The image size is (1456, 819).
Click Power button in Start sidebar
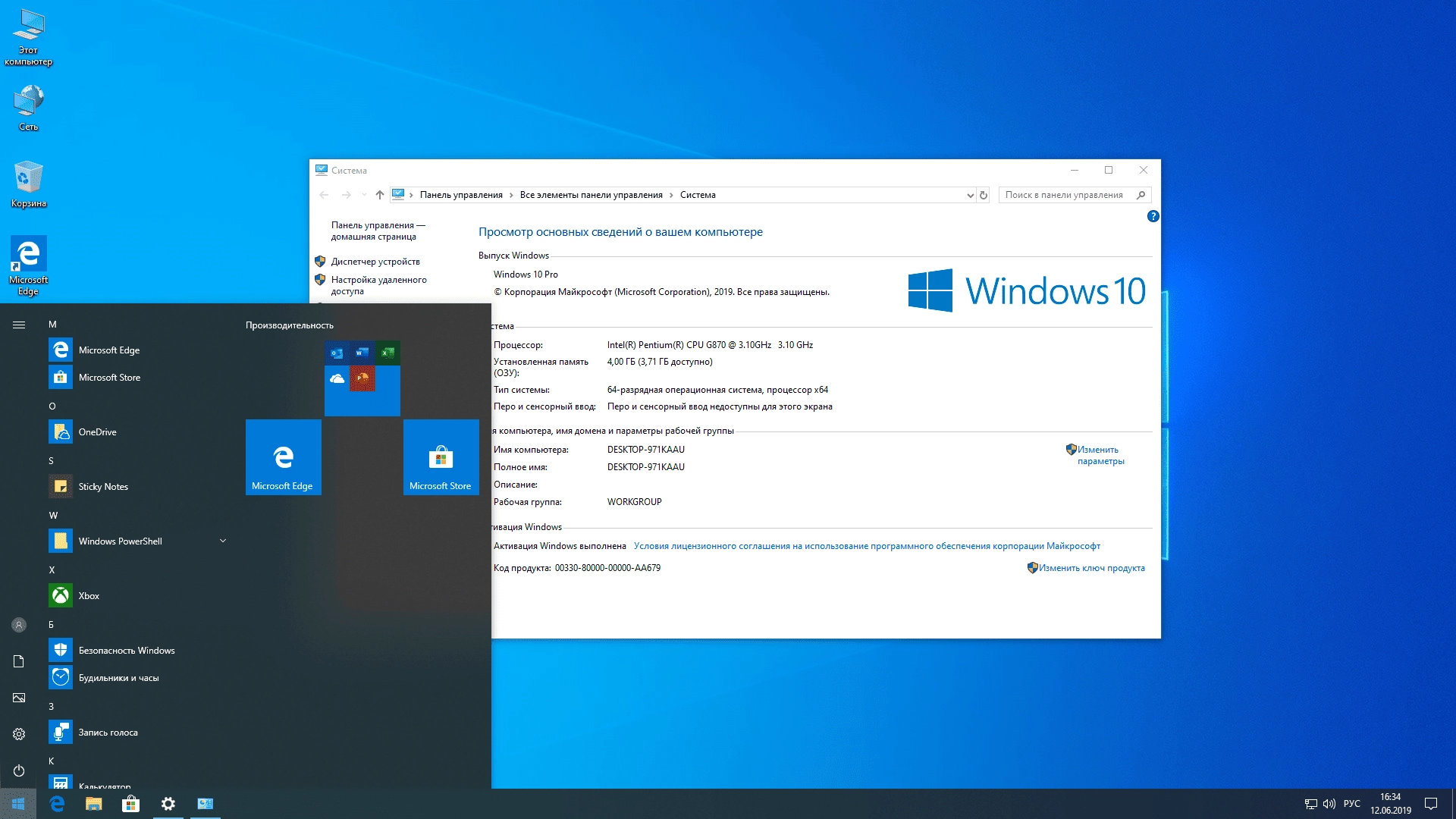(19, 770)
